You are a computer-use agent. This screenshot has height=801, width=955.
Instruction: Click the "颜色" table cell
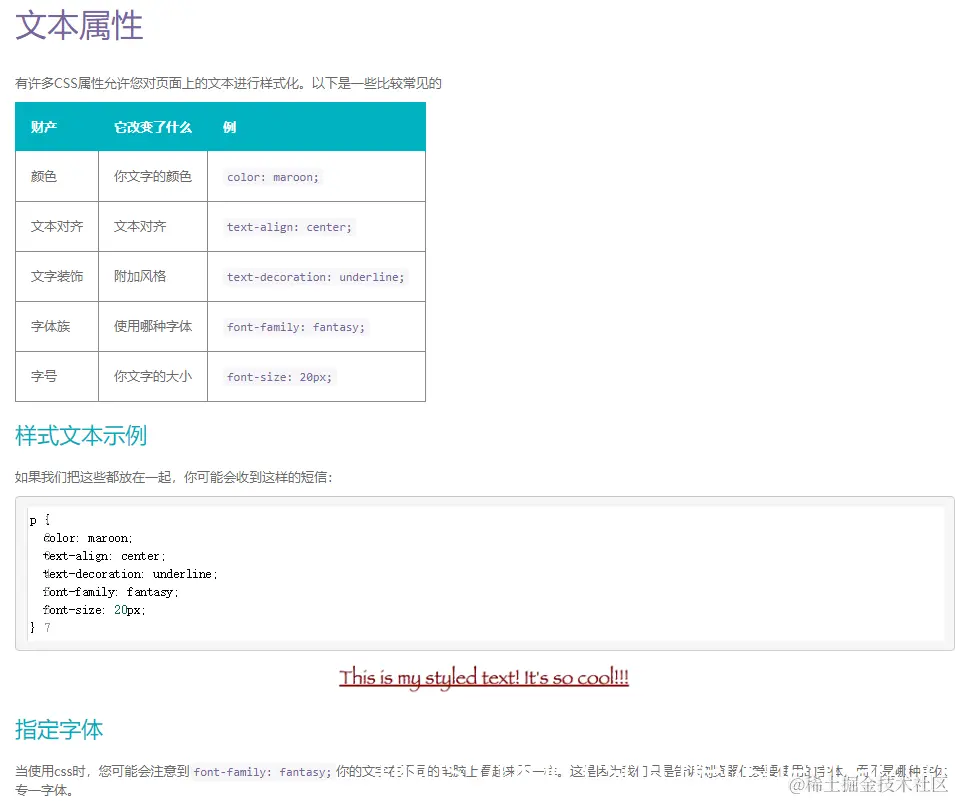pyautogui.click(x=42, y=176)
